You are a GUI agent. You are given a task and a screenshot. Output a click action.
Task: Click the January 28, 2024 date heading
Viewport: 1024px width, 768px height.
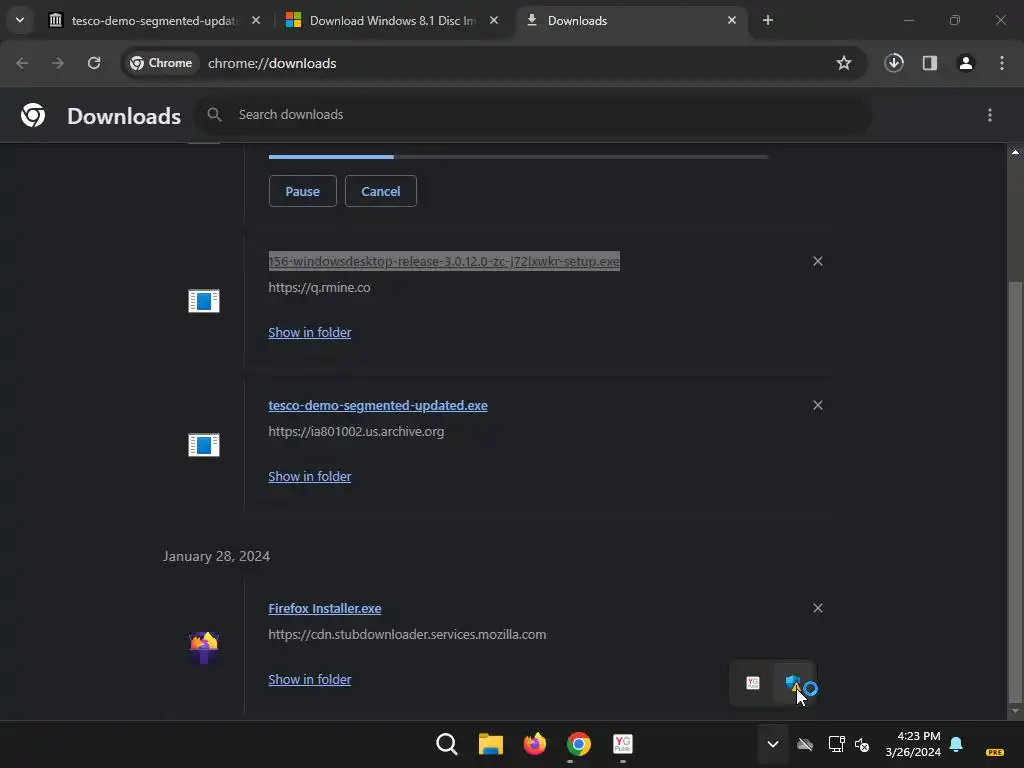pyautogui.click(x=216, y=556)
